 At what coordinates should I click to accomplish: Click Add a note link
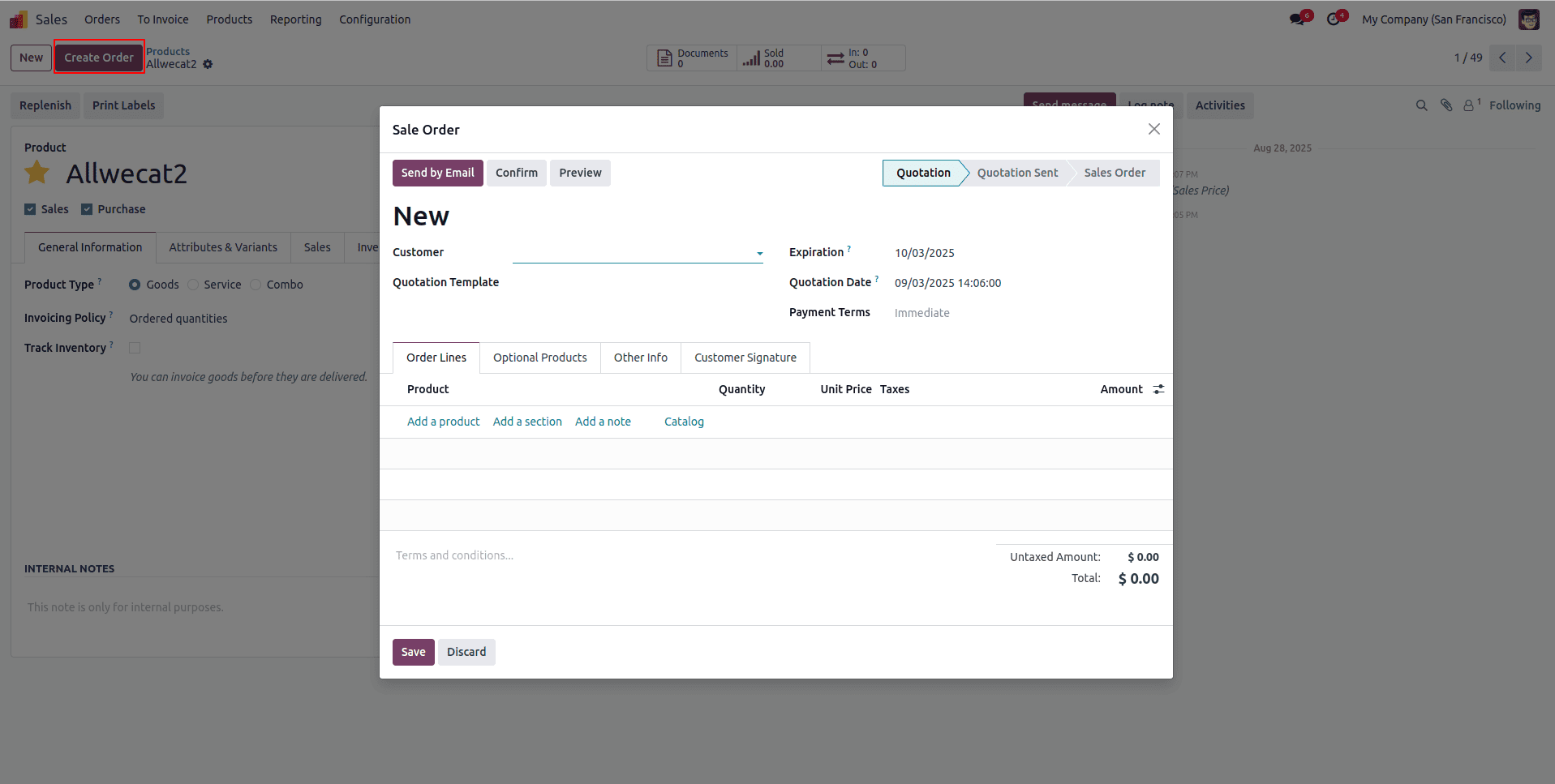pyautogui.click(x=603, y=422)
